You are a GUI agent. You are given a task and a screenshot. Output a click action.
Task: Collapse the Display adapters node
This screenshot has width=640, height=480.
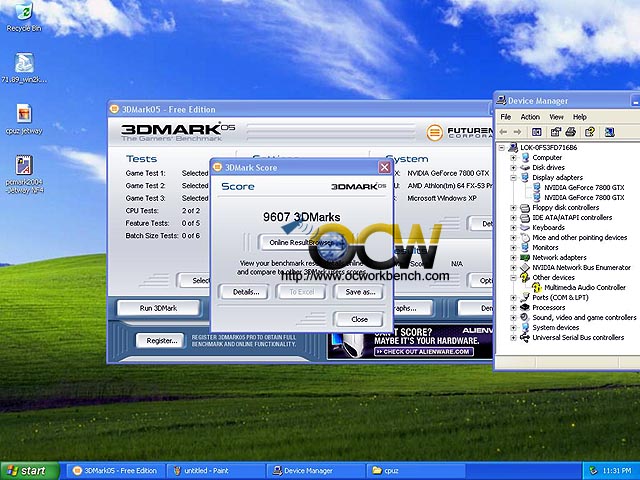coord(513,178)
